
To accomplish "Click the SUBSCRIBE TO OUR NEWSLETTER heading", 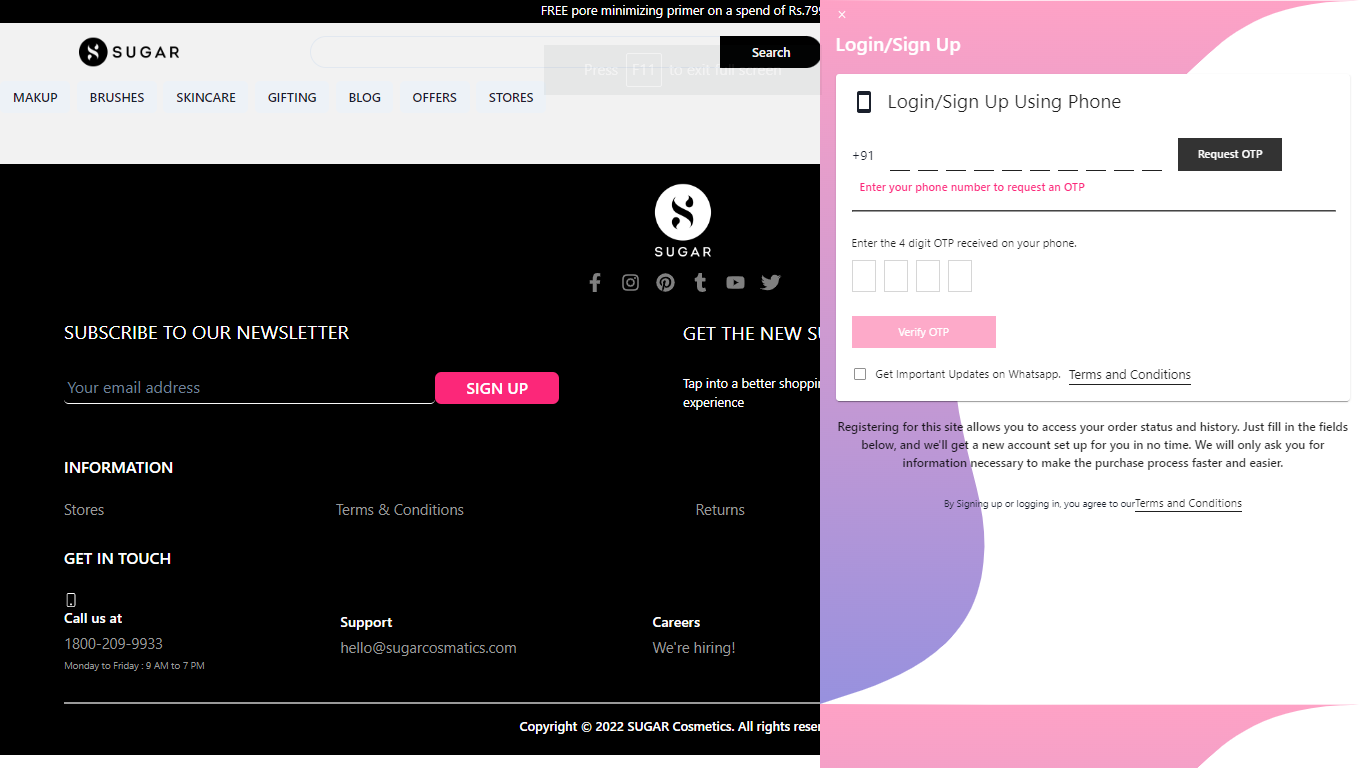I will pos(206,333).
